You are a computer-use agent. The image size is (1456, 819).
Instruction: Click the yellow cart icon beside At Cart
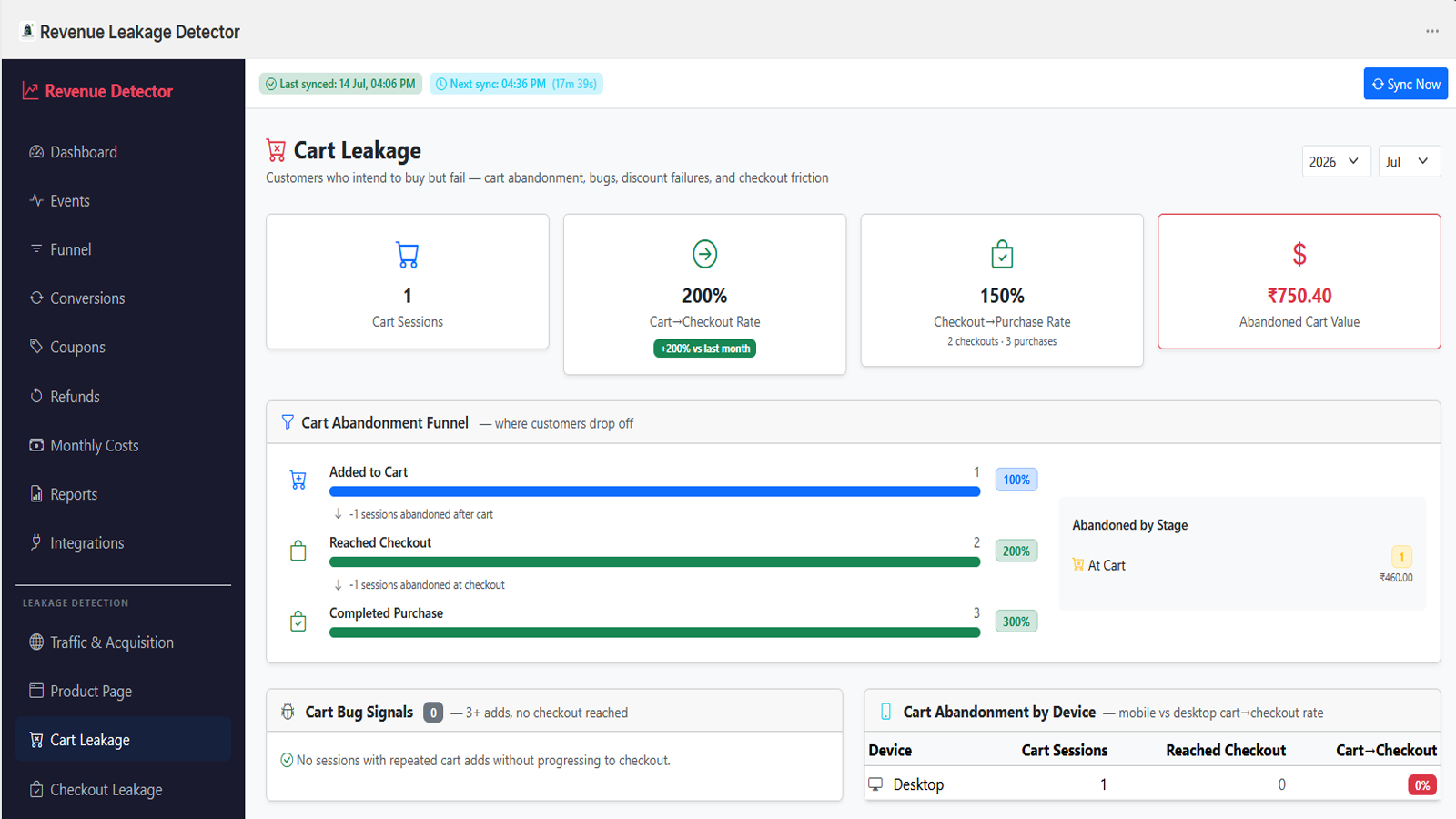pos(1078,565)
